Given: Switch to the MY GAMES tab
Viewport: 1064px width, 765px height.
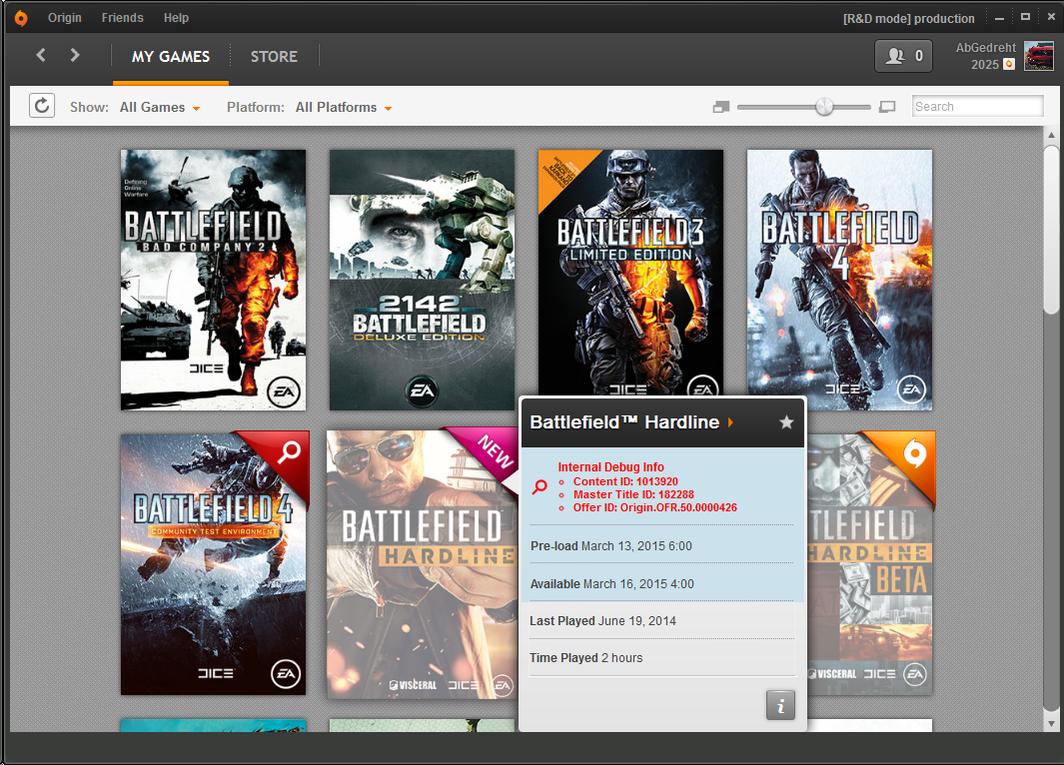Looking at the screenshot, I should tap(170, 56).
